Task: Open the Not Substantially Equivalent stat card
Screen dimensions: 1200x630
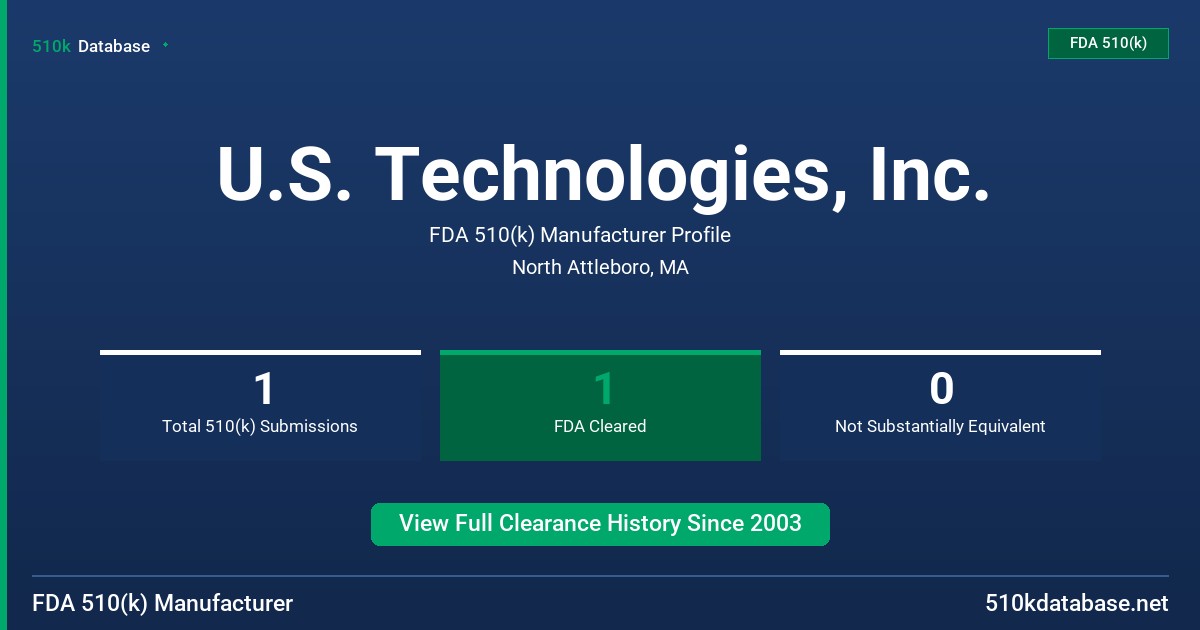Action: pos(940,405)
